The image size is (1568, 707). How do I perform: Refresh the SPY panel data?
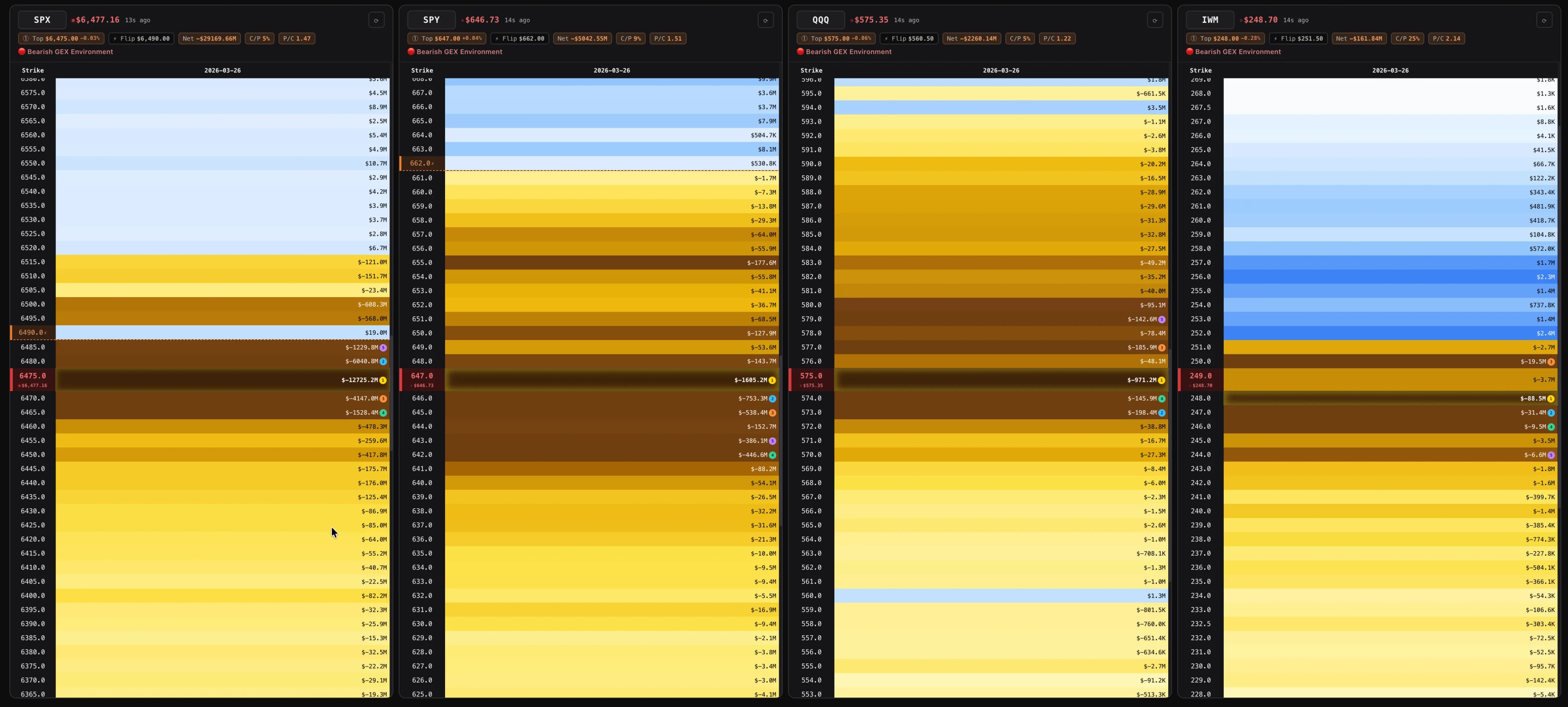(x=765, y=20)
